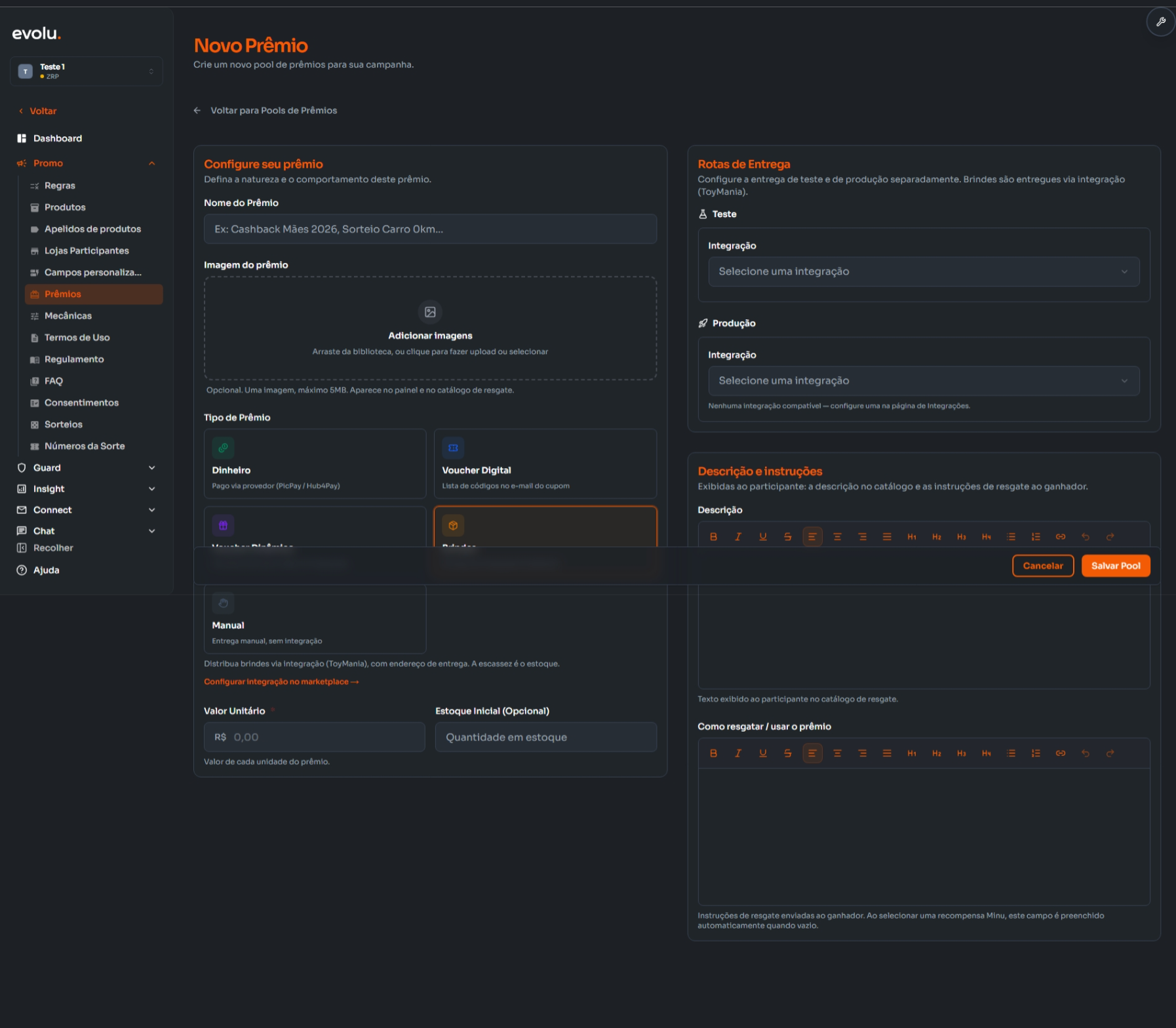1176x1028 pixels.
Task: Select strikethrough in the Descrição toolbar
Action: coord(787,536)
